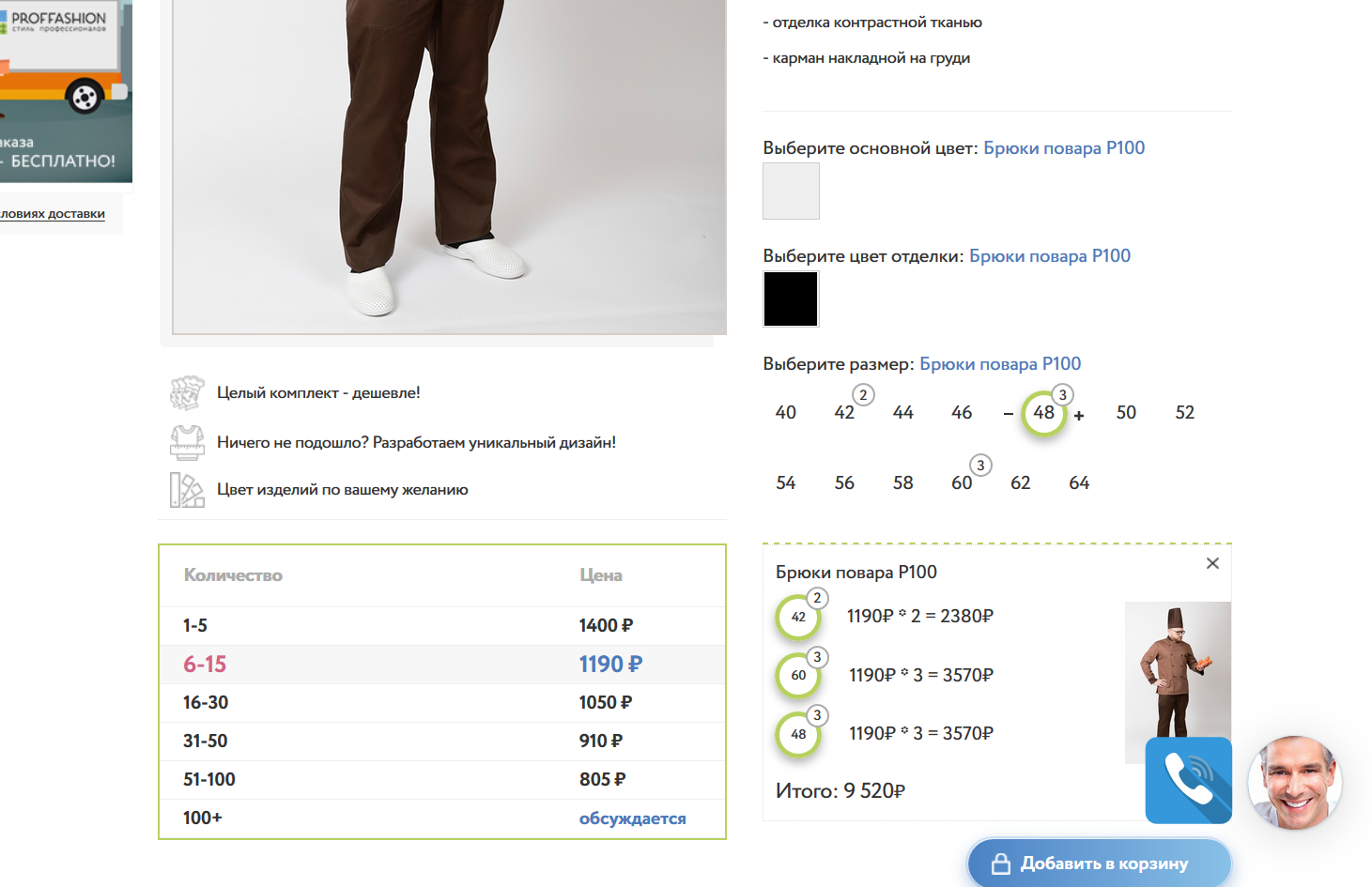Select size 50

click(1126, 413)
